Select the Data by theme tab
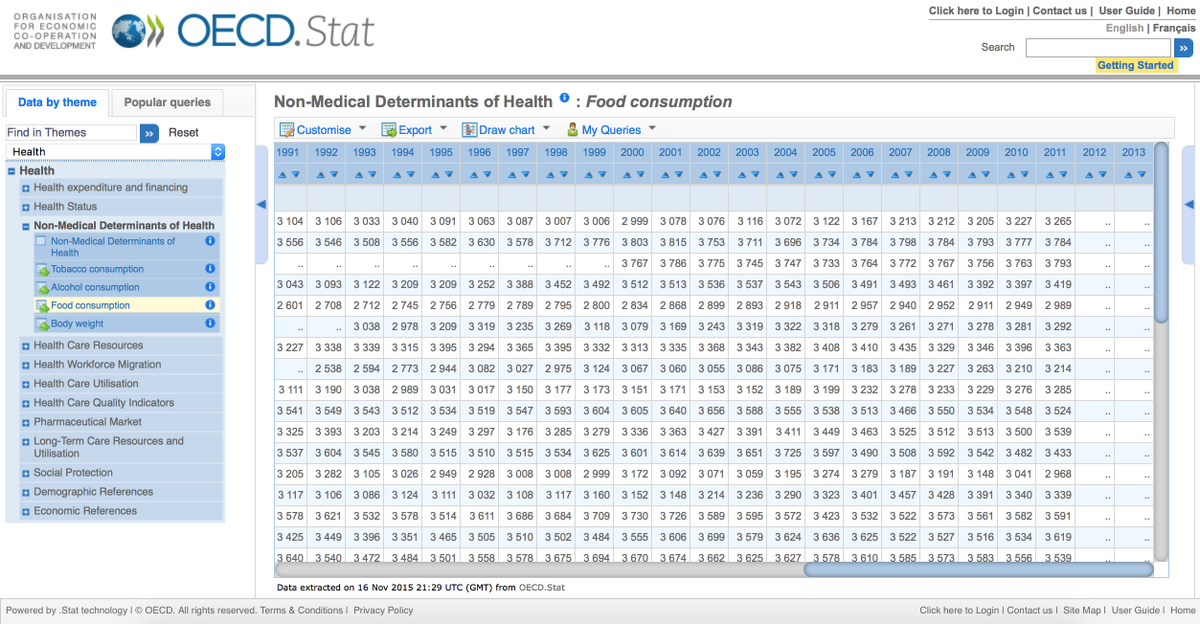This screenshot has width=1200, height=624. click(57, 102)
